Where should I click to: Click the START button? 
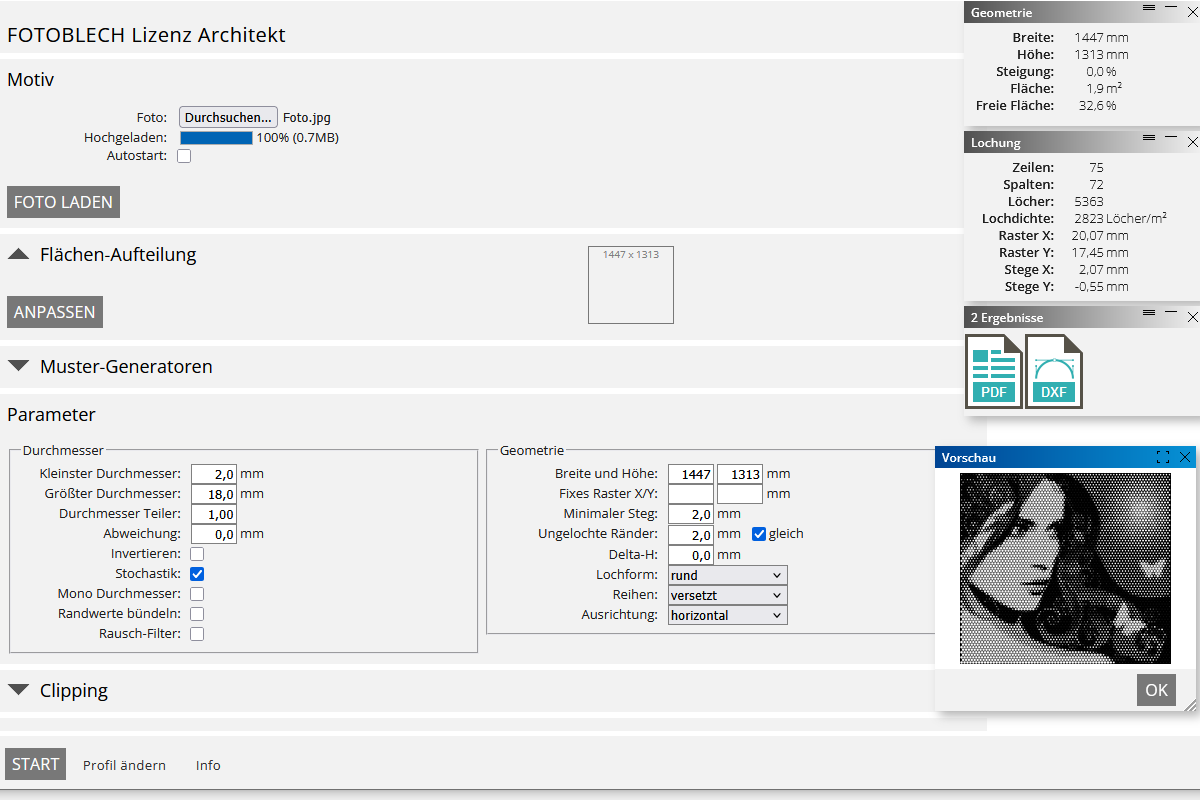35,764
